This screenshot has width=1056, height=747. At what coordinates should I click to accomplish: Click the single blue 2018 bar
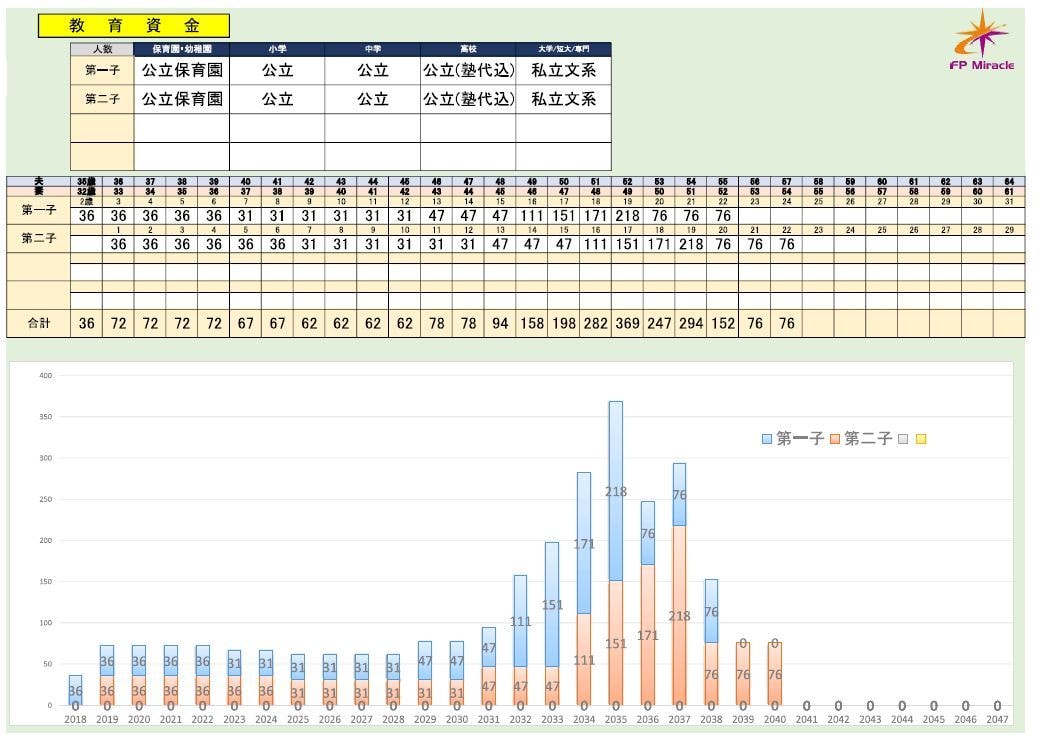[75, 690]
